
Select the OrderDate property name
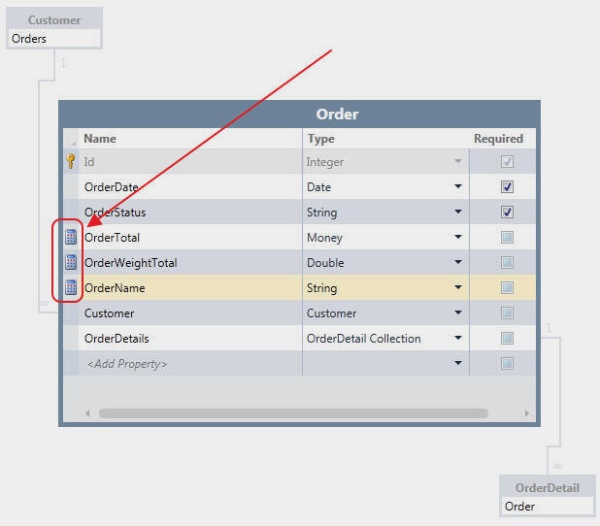click(111, 187)
